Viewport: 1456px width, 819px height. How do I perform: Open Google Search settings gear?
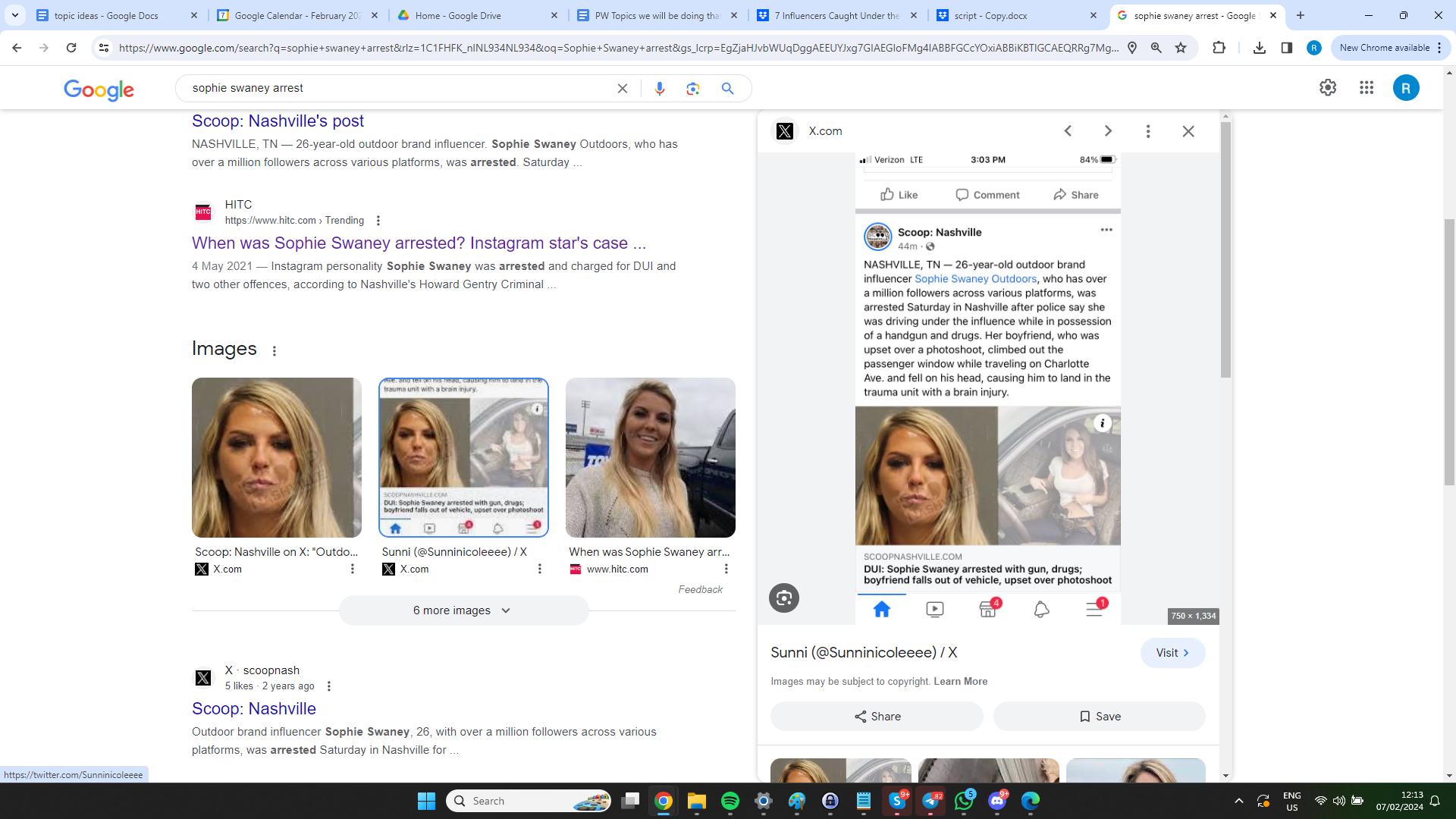tap(1328, 88)
